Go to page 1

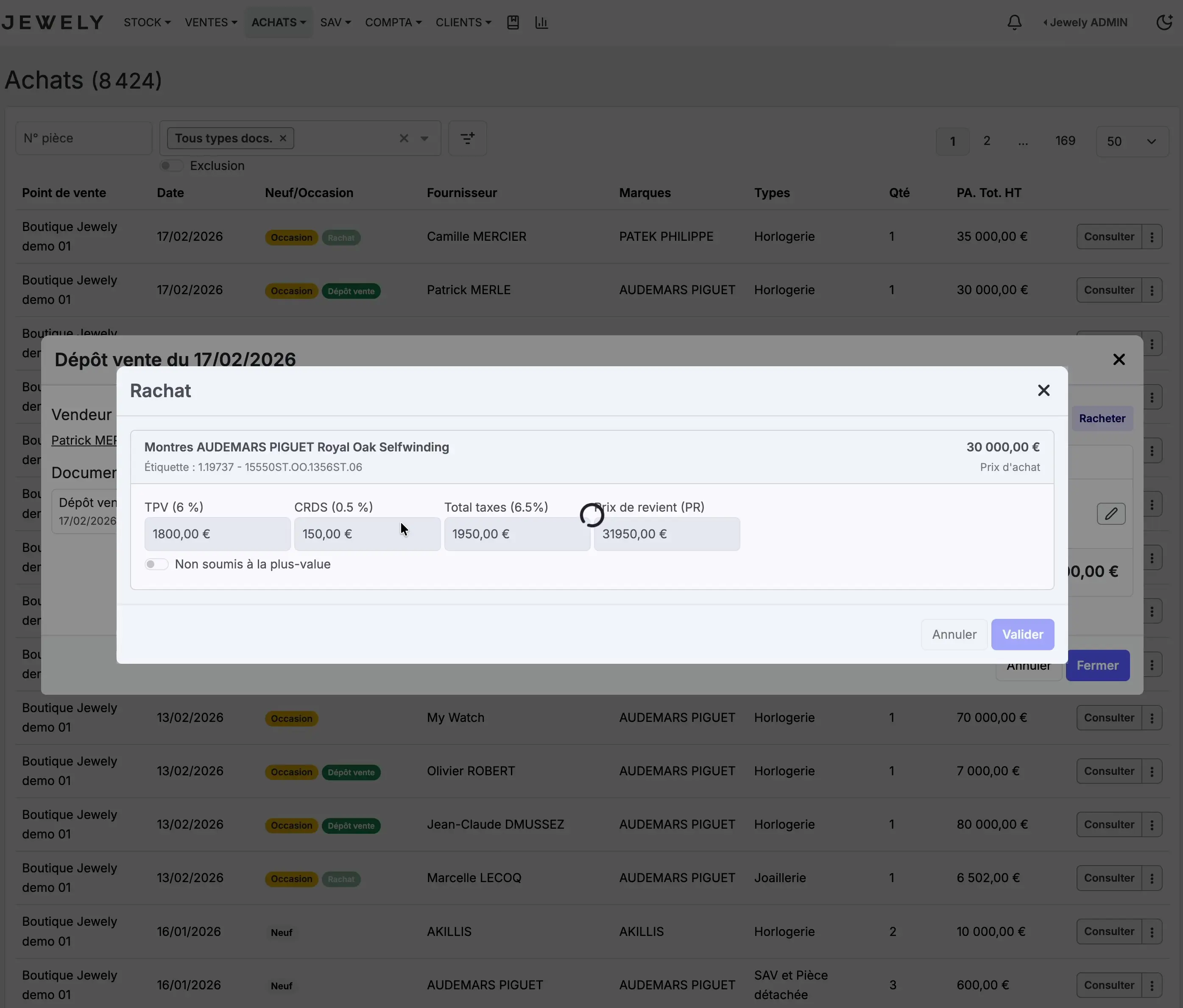coord(952,141)
